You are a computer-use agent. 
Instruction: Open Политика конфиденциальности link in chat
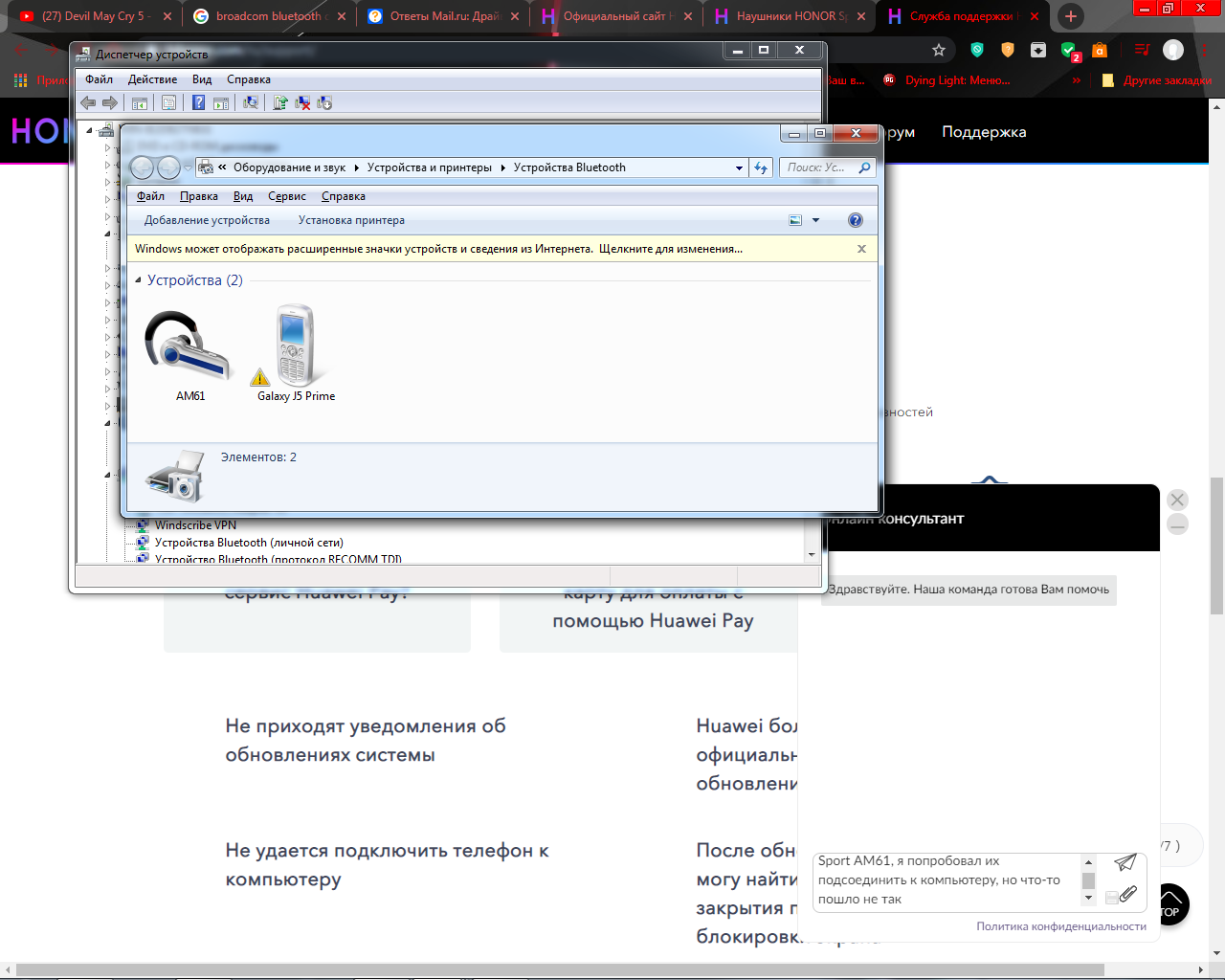tap(1061, 926)
